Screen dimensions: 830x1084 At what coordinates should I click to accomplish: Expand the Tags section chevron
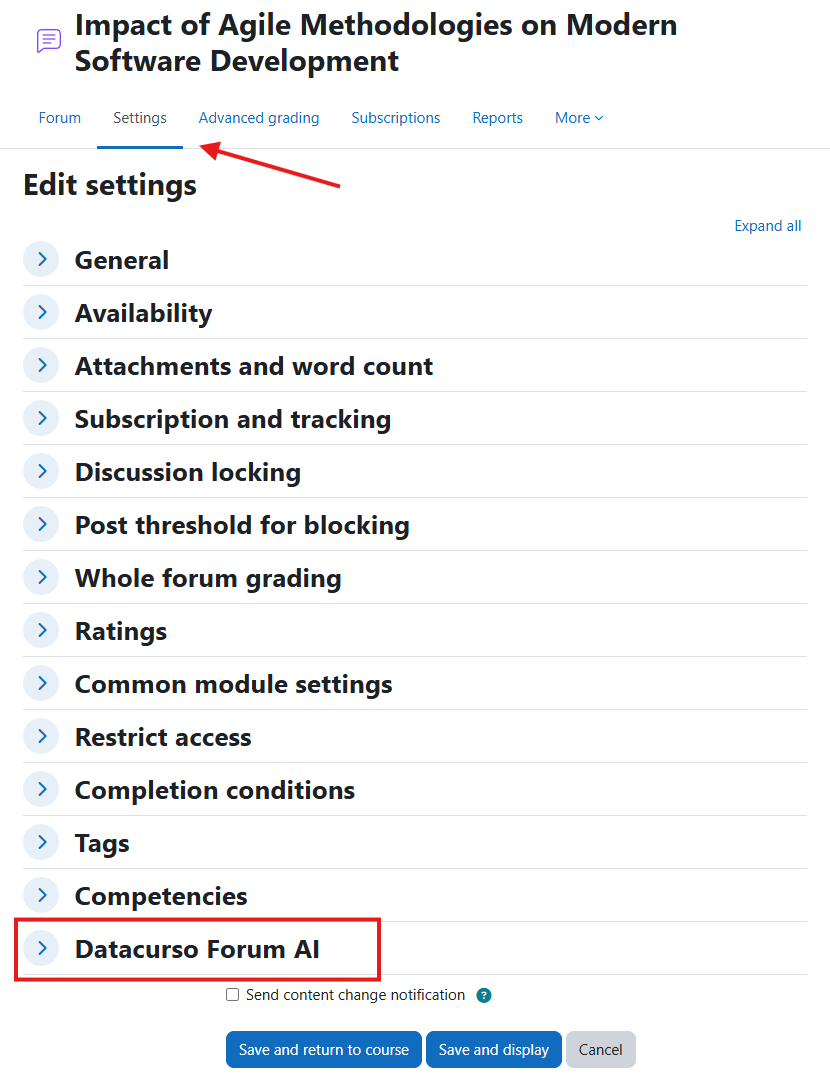click(x=40, y=842)
